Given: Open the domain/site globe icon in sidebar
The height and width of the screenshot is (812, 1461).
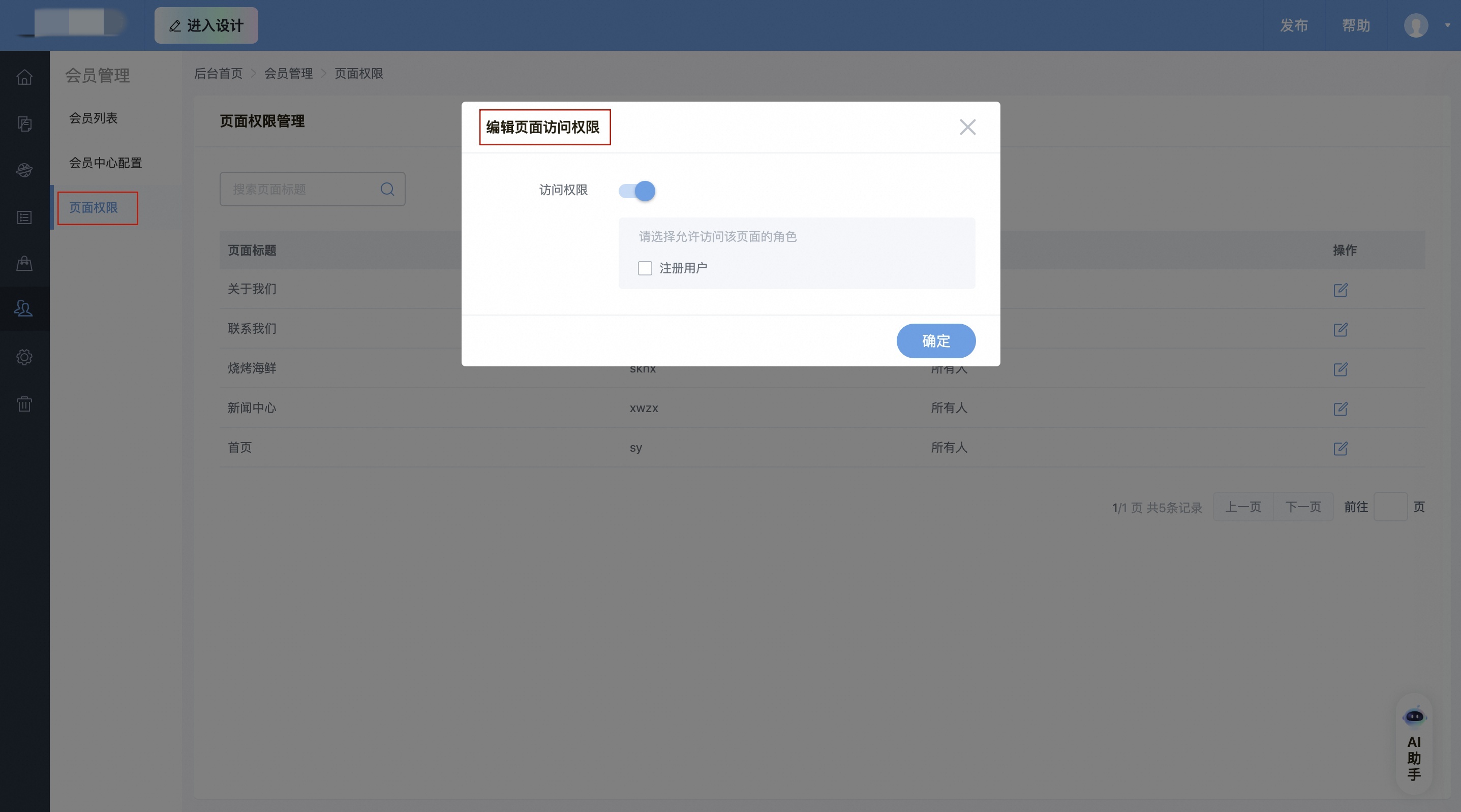Looking at the screenshot, I should (x=24, y=170).
